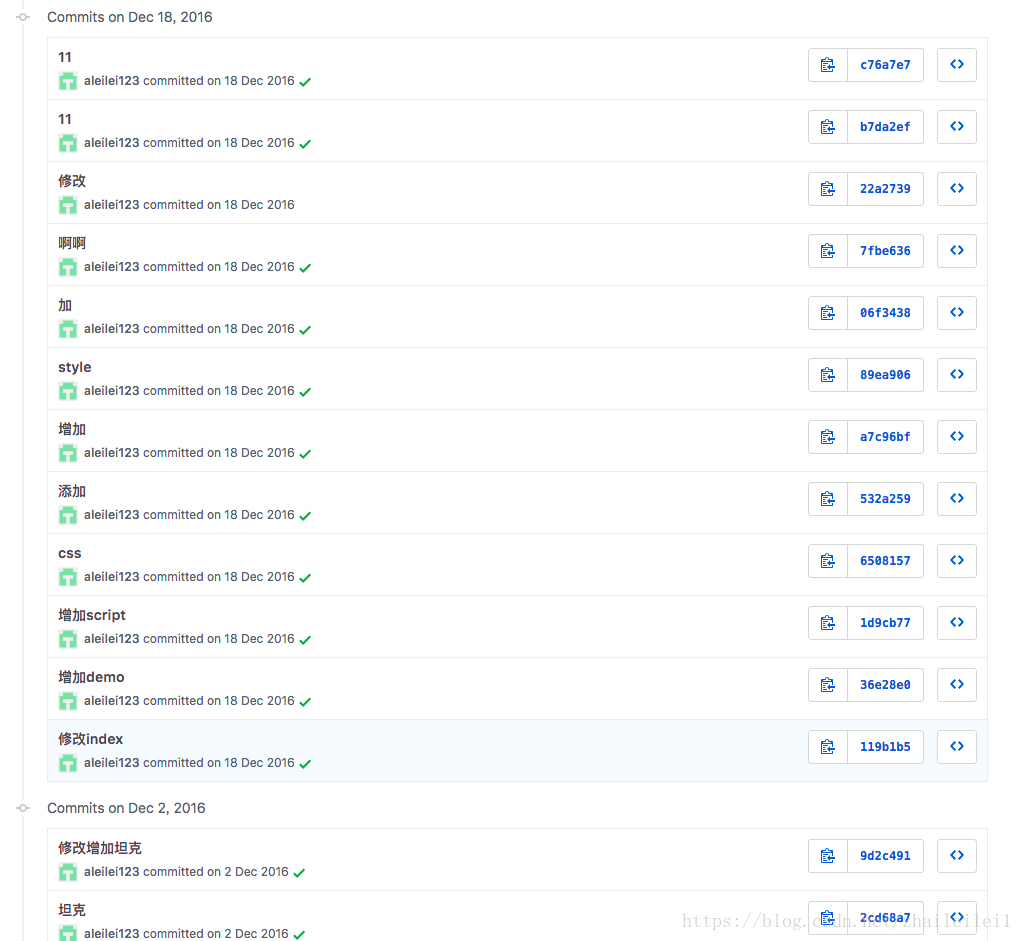The width and height of the screenshot is (1023, 941).
Task: Open the '增加script' commit title
Action: 92,615
